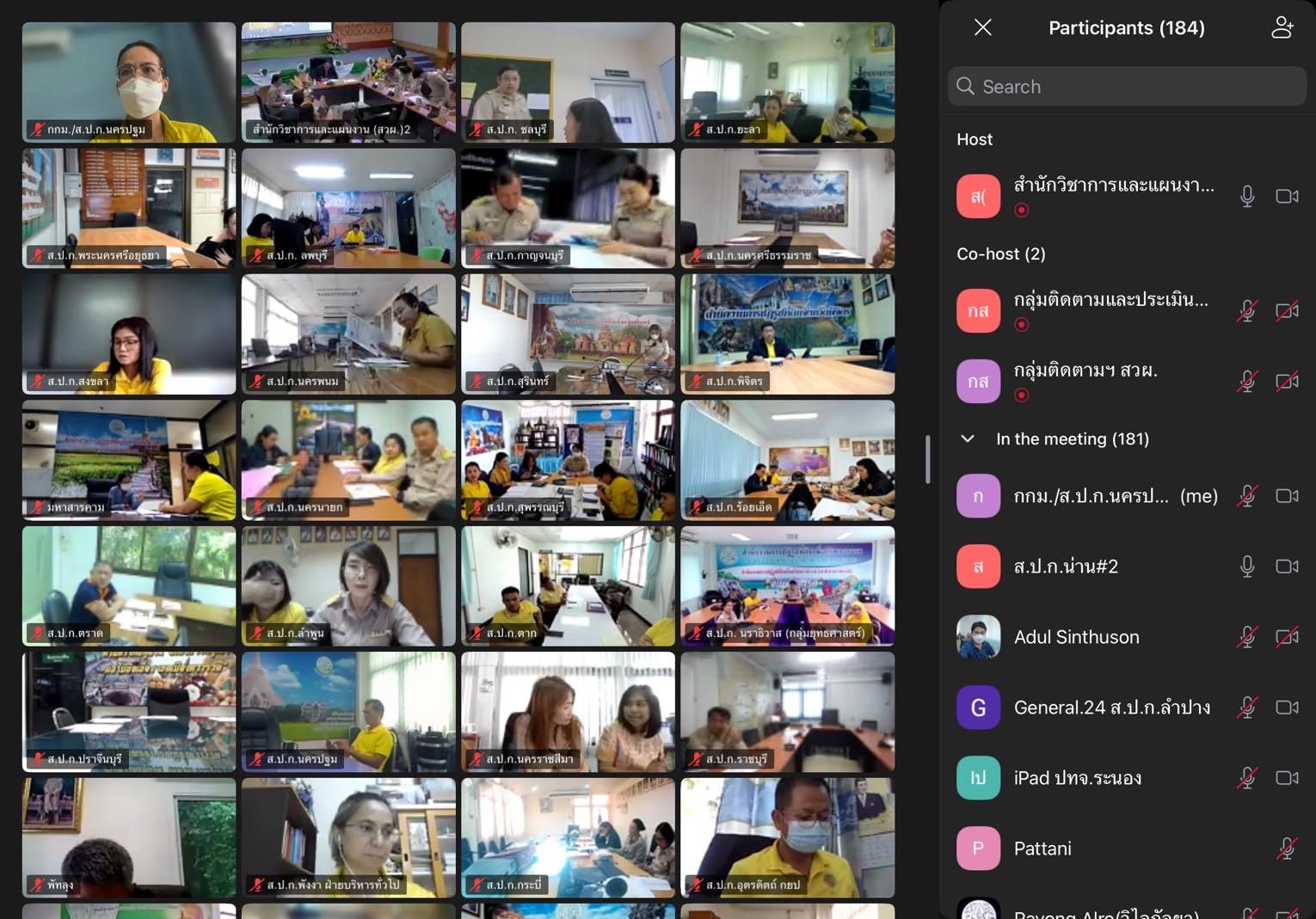Focus the participant Search field
1316x919 pixels.
point(1127,87)
